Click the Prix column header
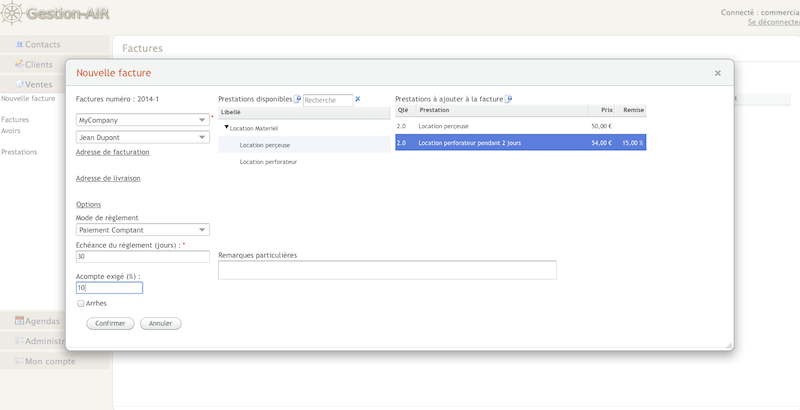Image resolution: width=800 pixels, height=410 pixels. click(602, 110)
